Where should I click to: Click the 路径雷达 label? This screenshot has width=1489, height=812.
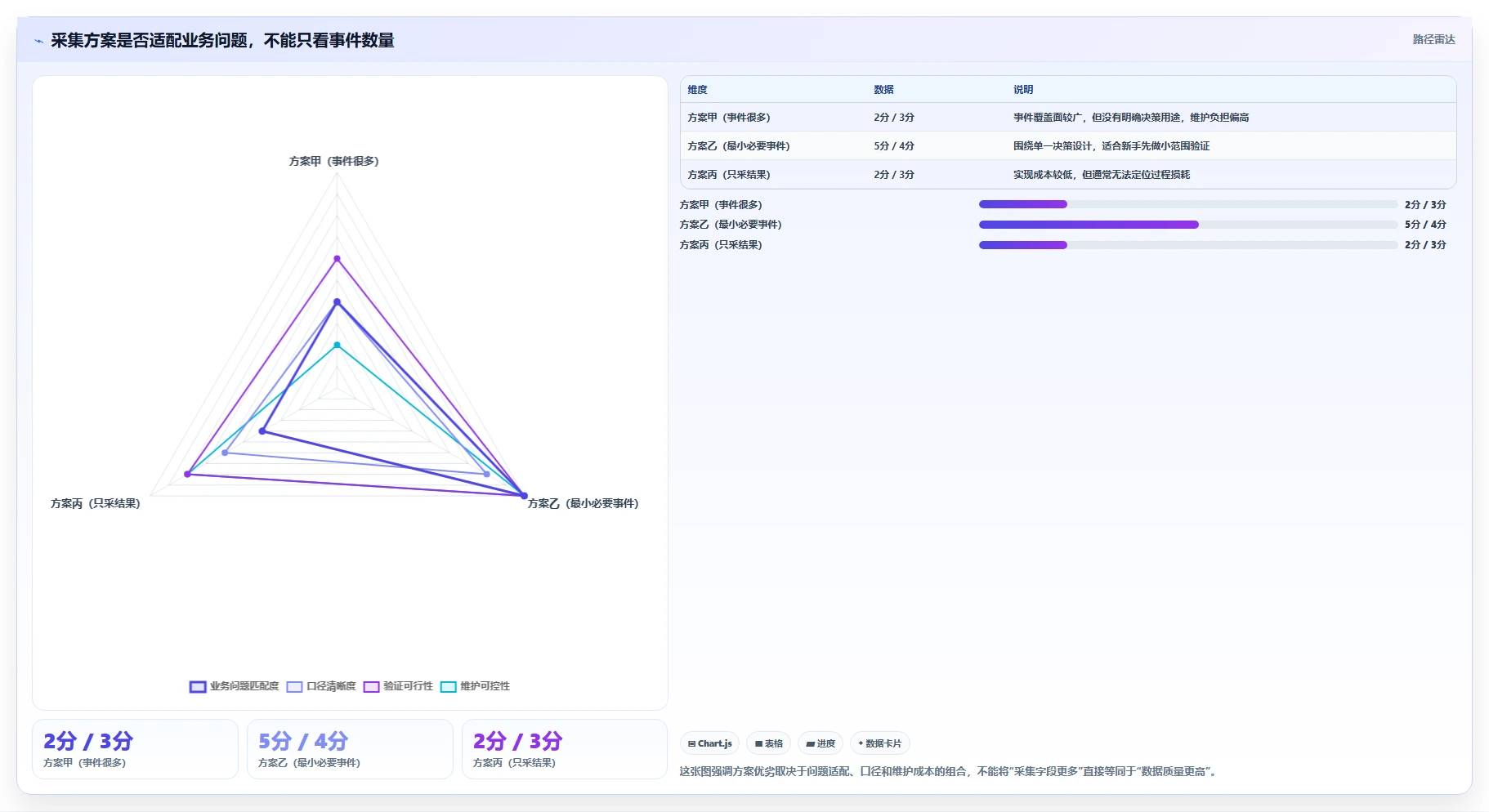pyautogui.click(x=1433, y=39)
